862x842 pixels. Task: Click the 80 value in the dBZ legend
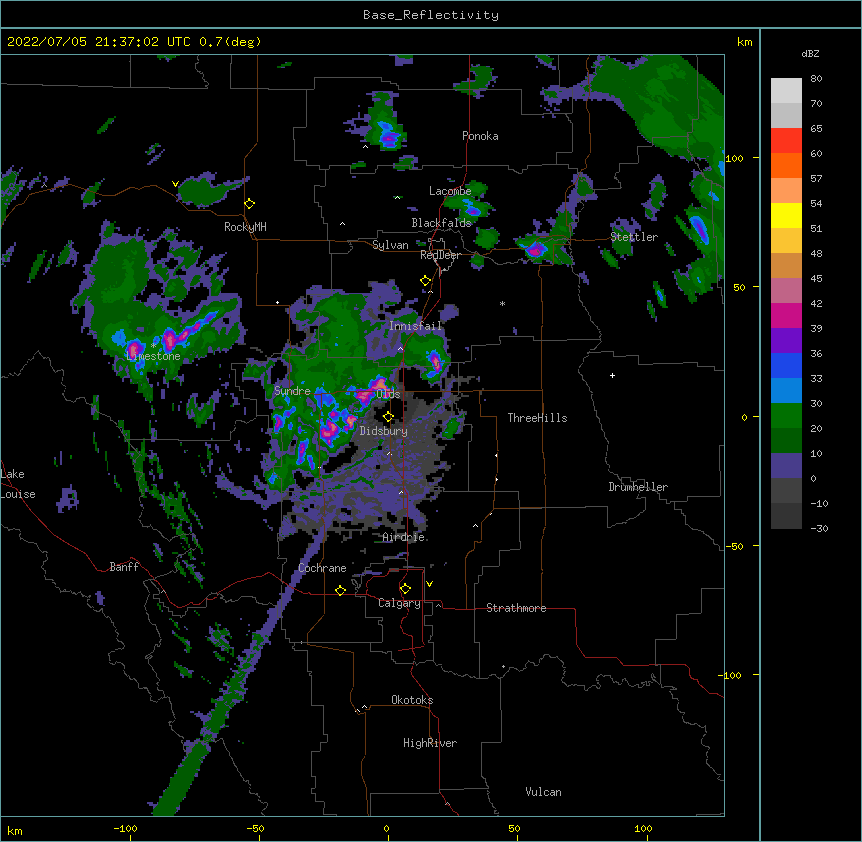click(x=816, y=79)
